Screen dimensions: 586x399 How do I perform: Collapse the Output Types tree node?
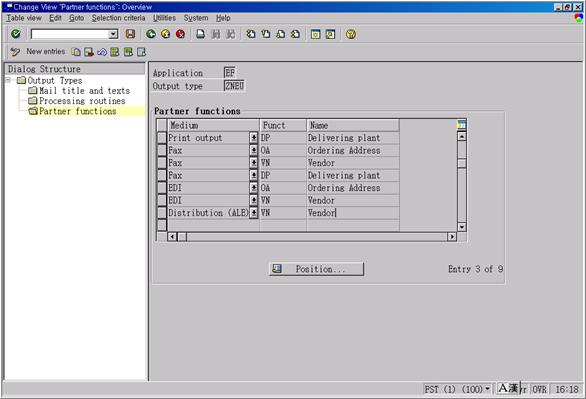click(x=7, y=80)
